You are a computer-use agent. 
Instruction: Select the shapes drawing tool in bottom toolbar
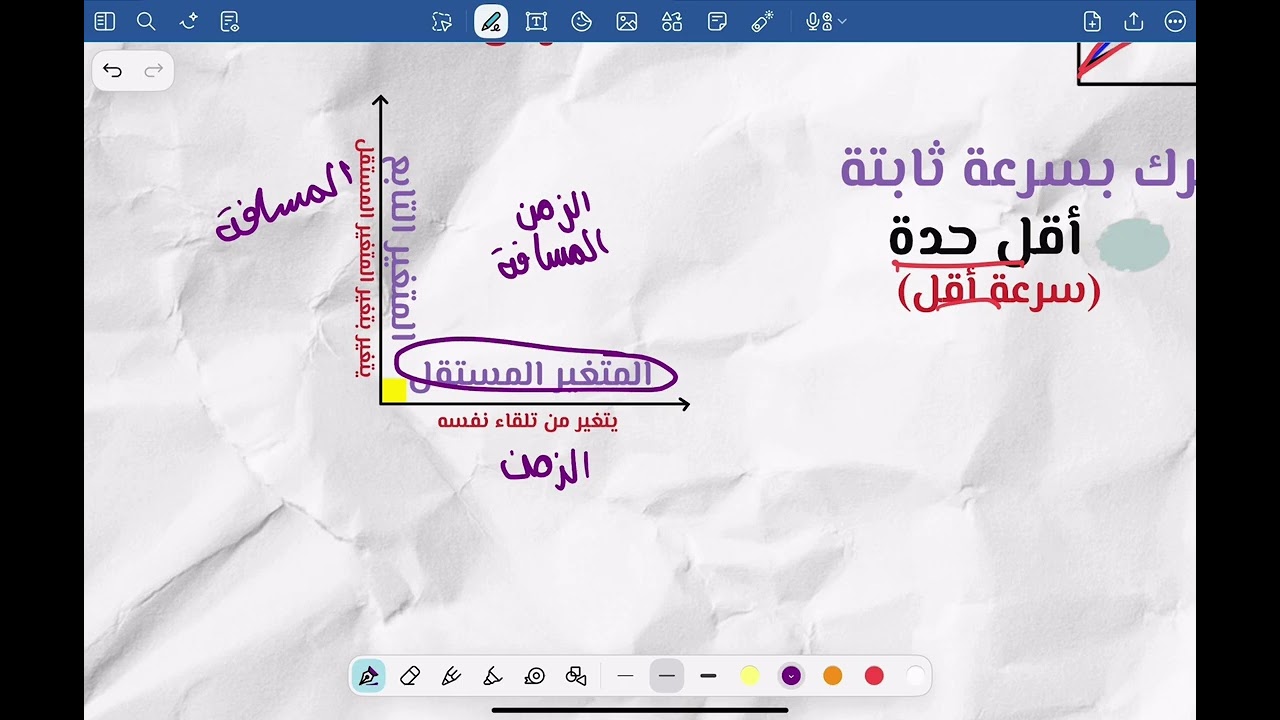[576, 676]
